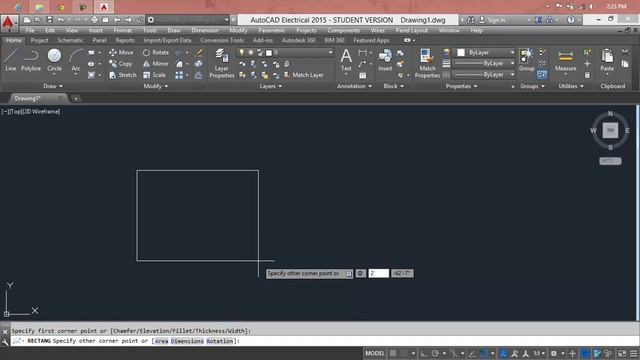This screenshot has width=640, height=360.
Task: Select the Text annotation tool
Action: [x=346, y=60]
